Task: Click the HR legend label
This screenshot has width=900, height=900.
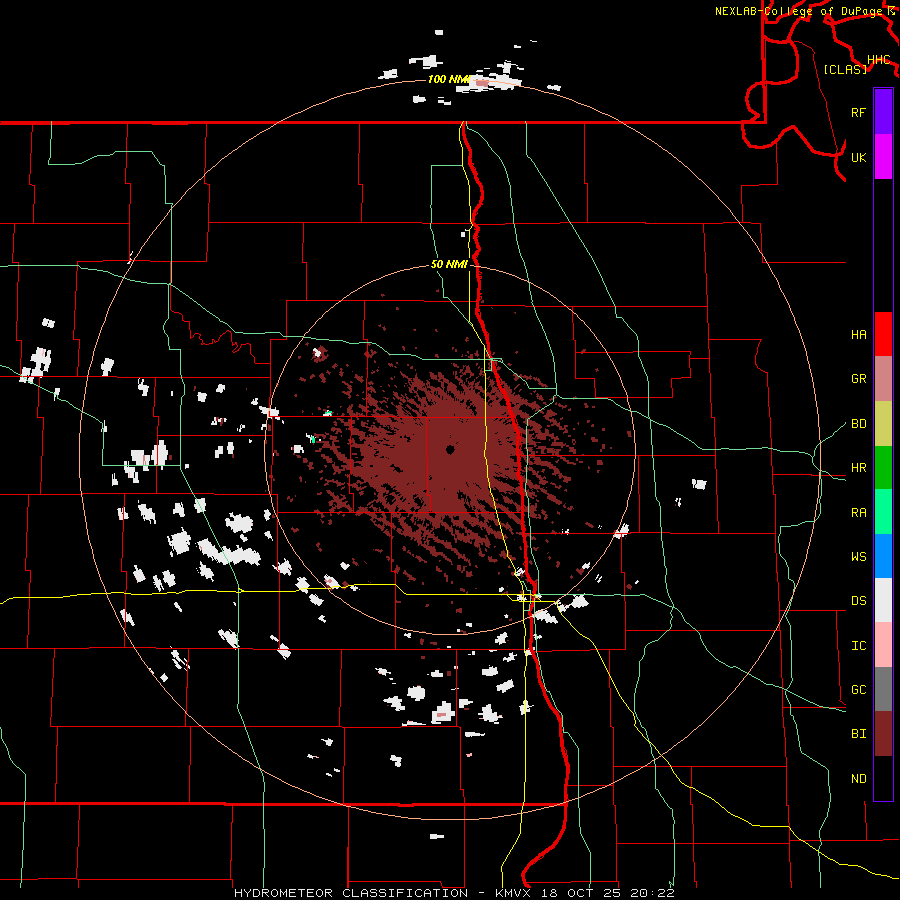Action: pos(858,468)
